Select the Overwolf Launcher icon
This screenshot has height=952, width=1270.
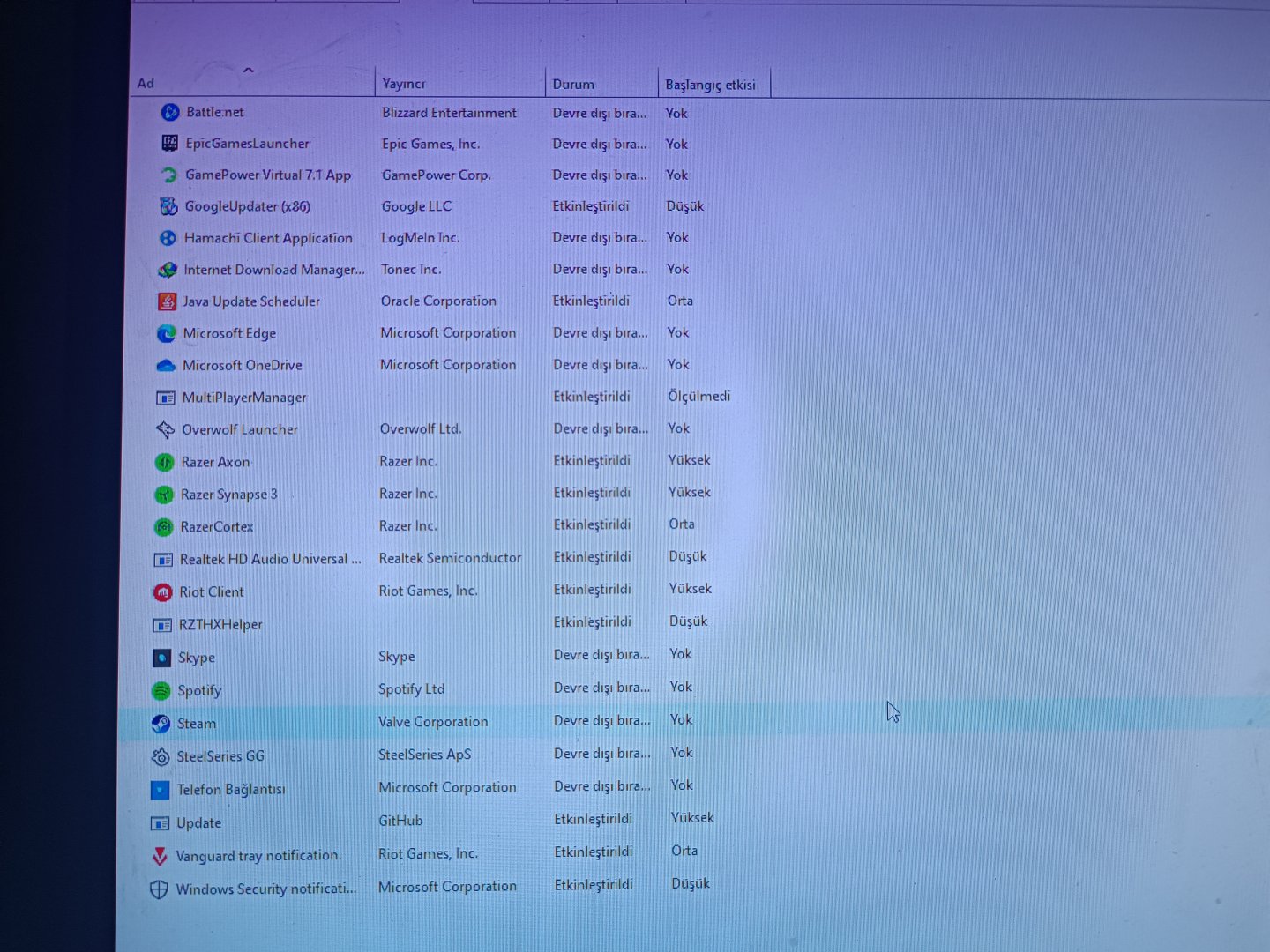165,429
